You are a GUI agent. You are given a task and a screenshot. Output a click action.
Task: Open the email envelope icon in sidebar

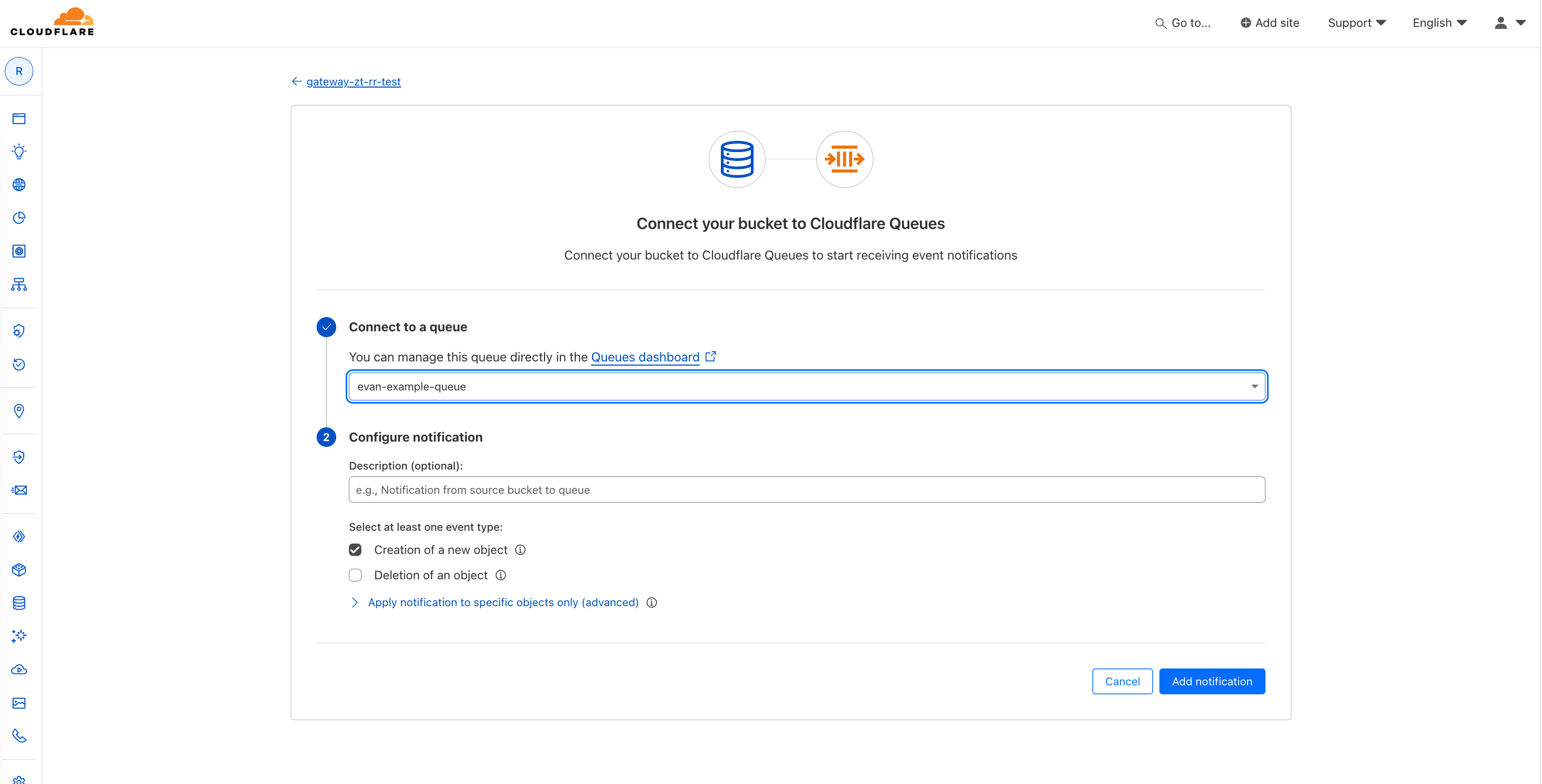pos(19,490)
